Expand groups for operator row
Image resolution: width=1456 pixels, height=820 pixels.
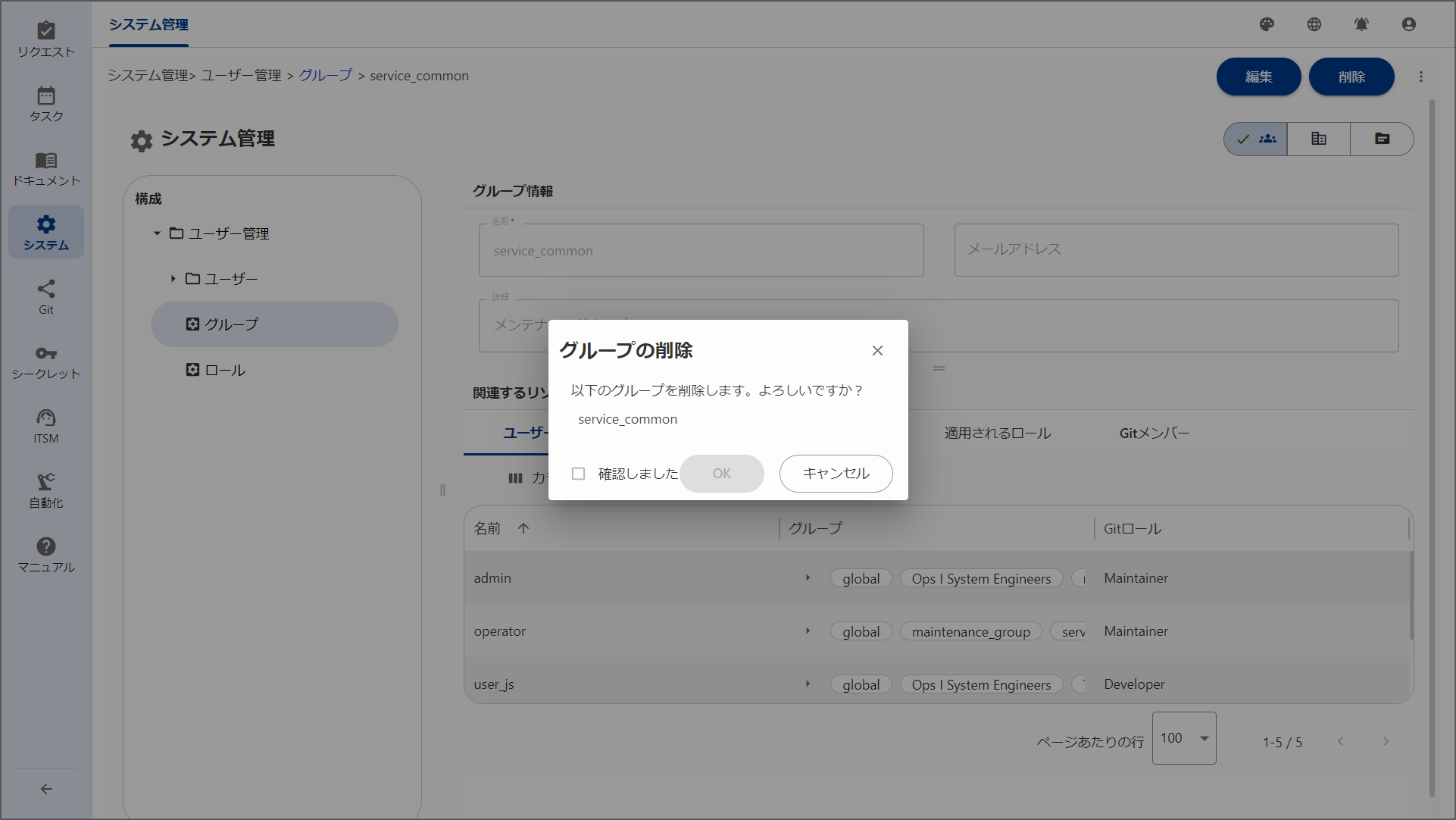808,631
